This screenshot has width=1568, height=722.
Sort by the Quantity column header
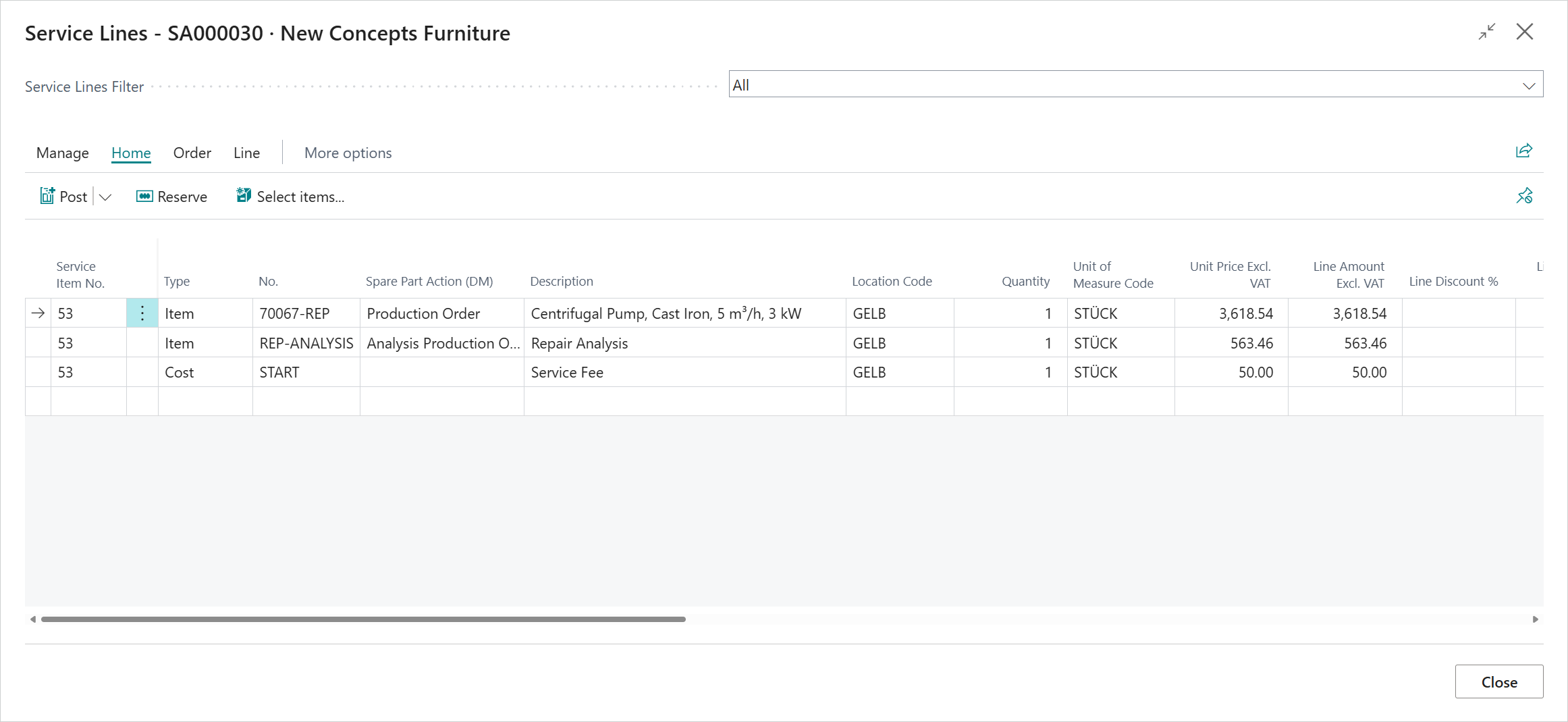[1025, 281]
